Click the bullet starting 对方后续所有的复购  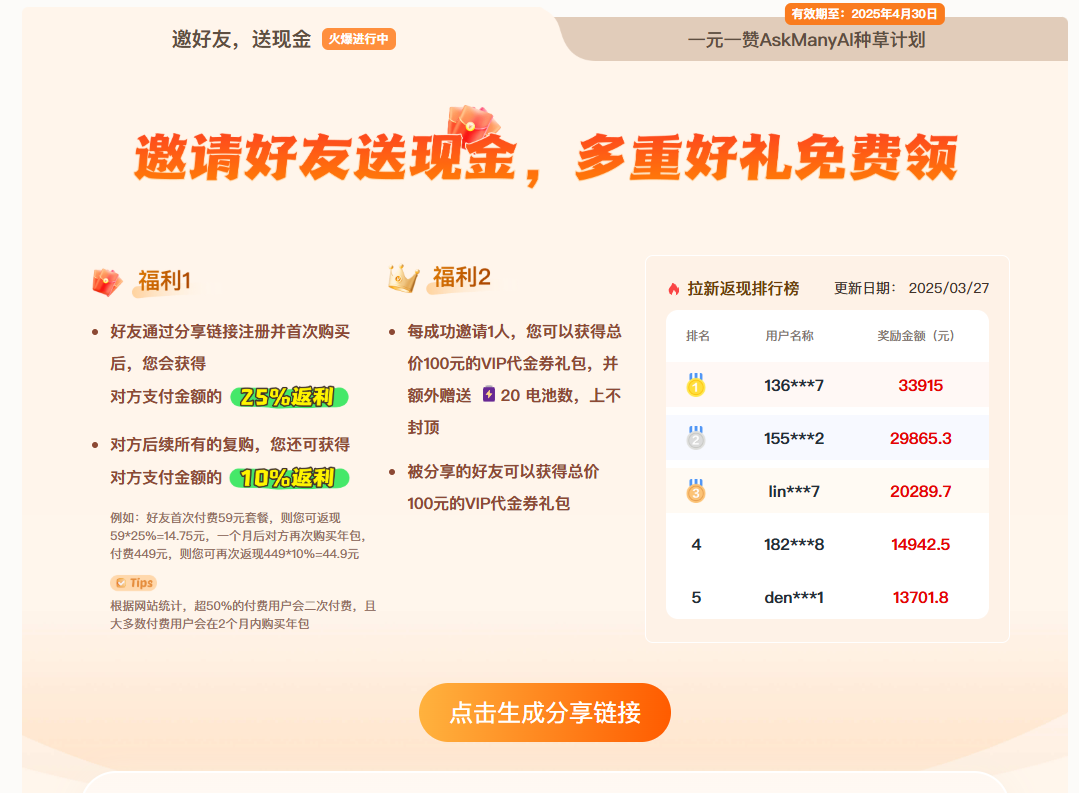tap(230, 461)
